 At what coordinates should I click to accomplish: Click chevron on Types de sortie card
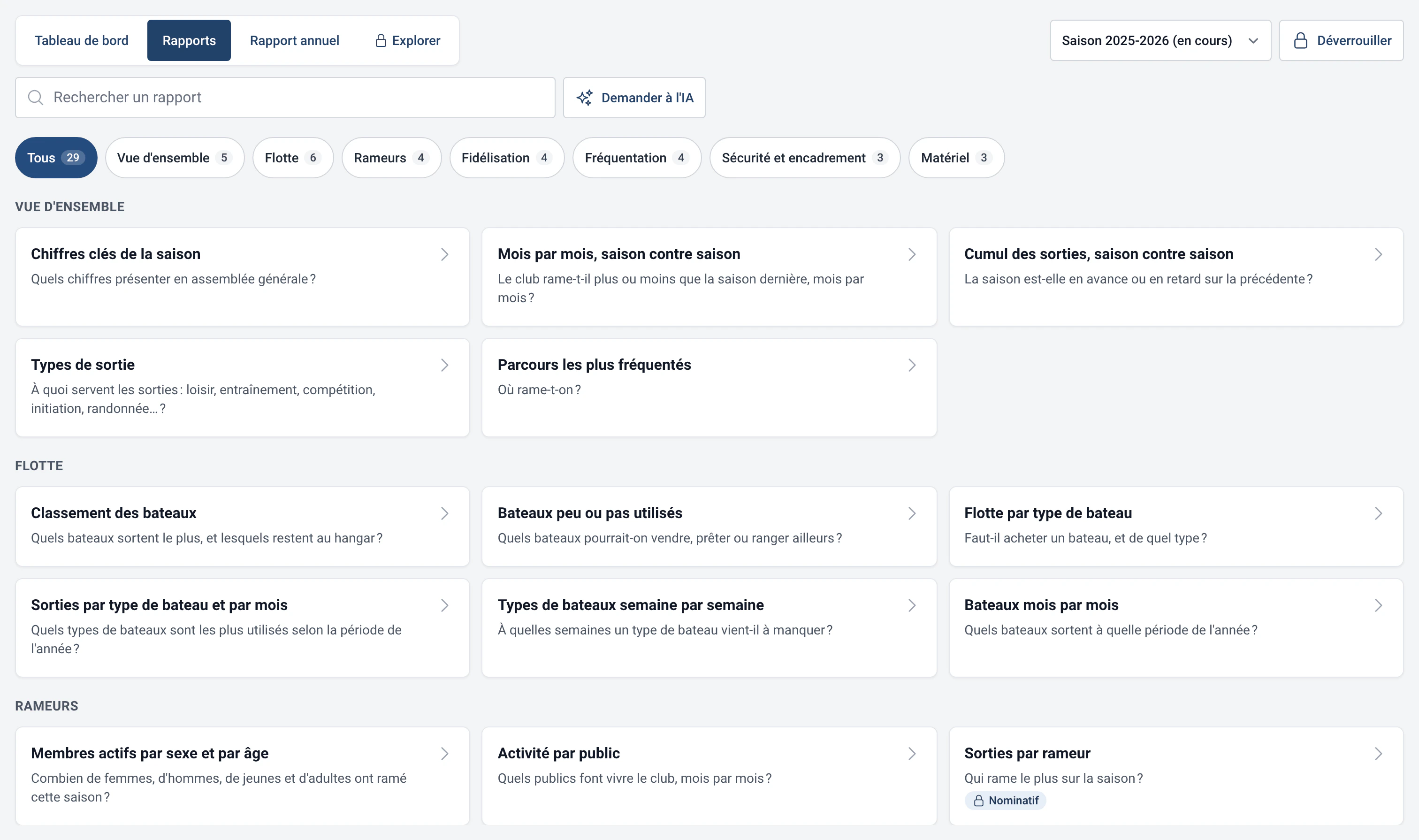point(445,365)
